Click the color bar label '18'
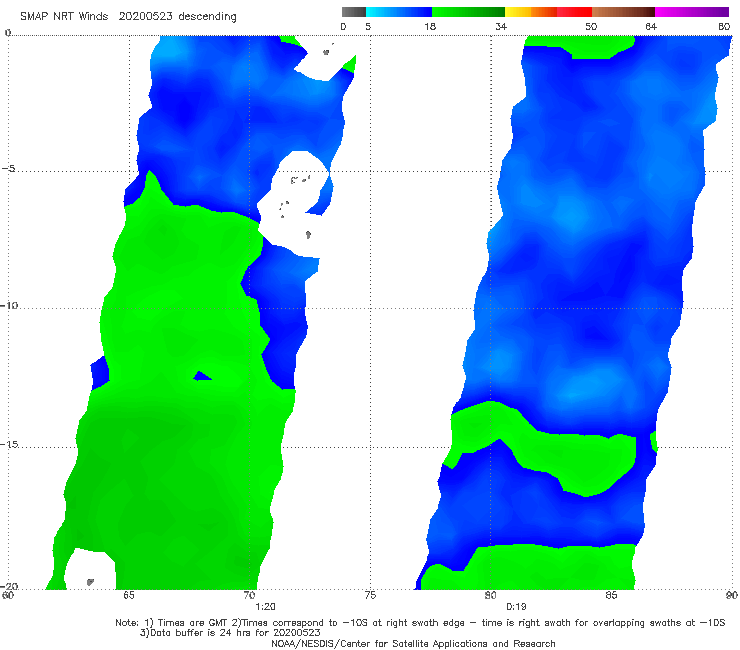Viewport: 740px width, 650px height. [430, 27]
